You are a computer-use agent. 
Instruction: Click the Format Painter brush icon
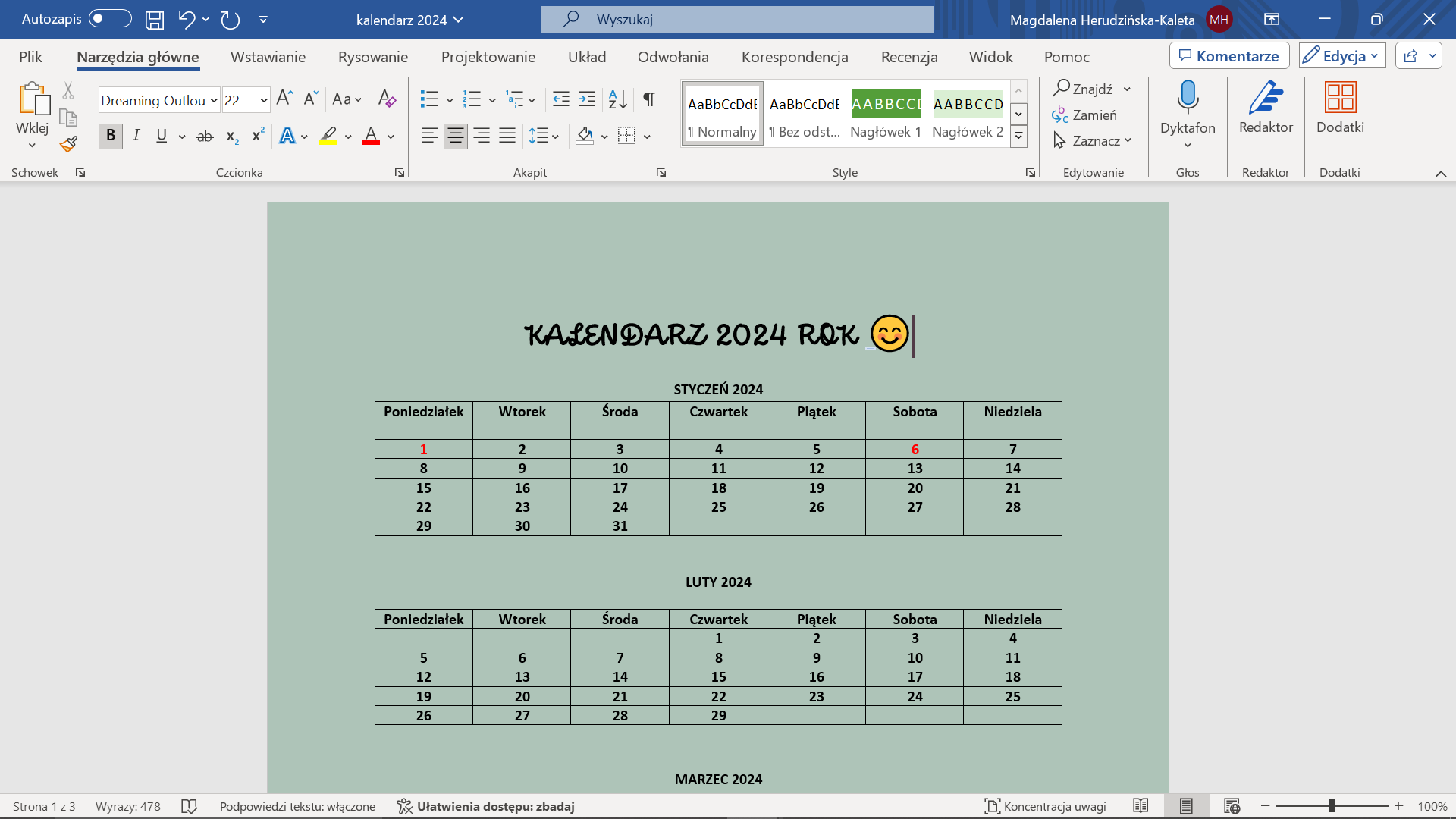click(69, 143)
